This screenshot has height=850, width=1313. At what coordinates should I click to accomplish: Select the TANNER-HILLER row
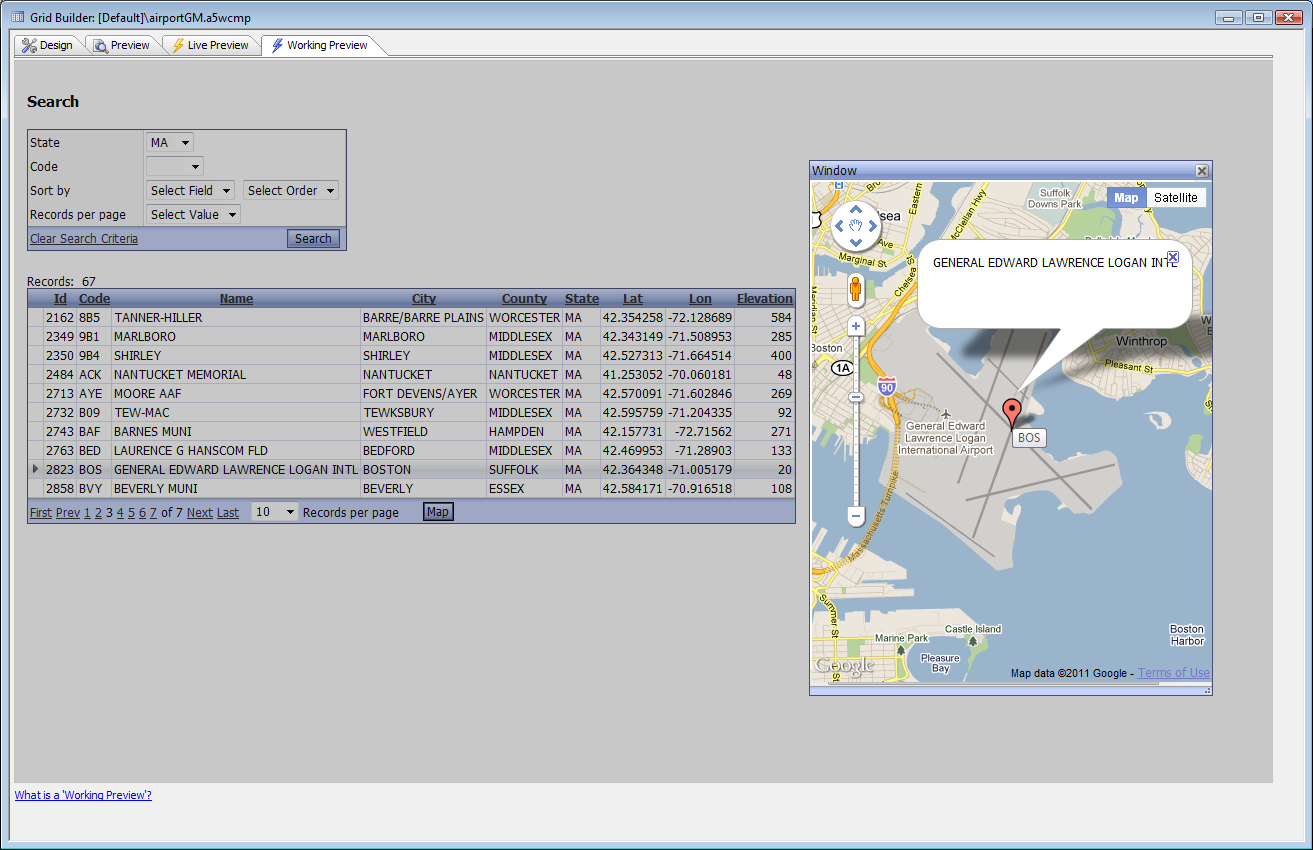pos(412,318)
